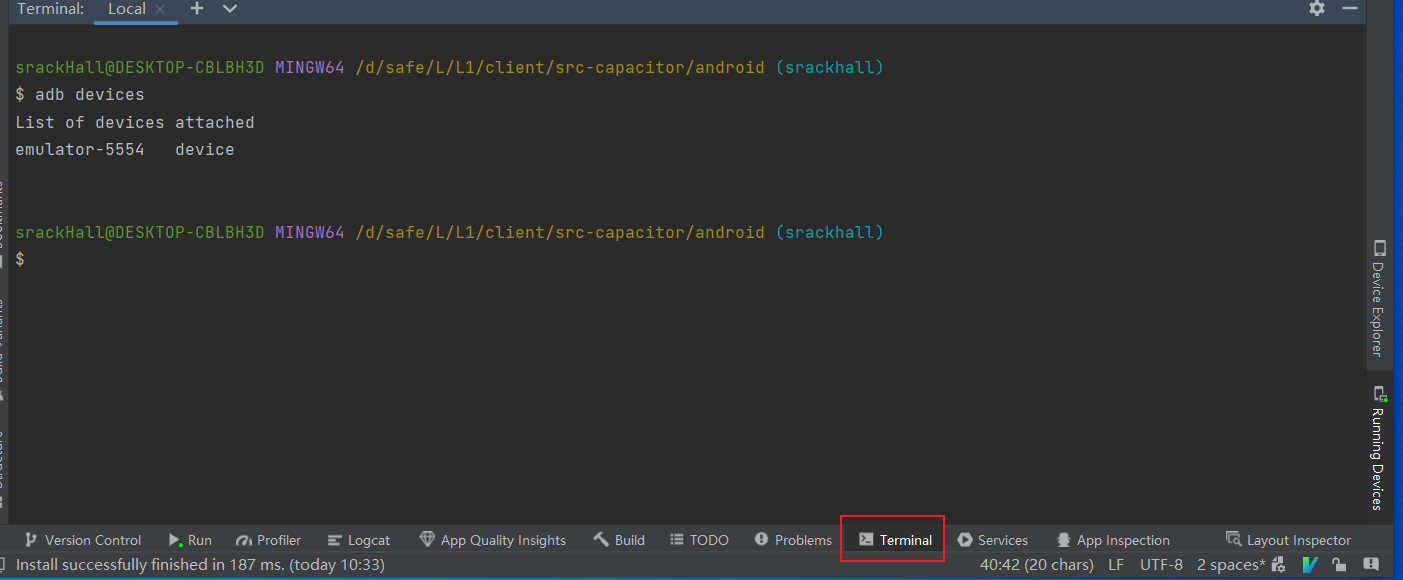Open the Version Control tool window
Viewport: 1403px width, 580px height.
pyautogui.click(x=83, y=540)
